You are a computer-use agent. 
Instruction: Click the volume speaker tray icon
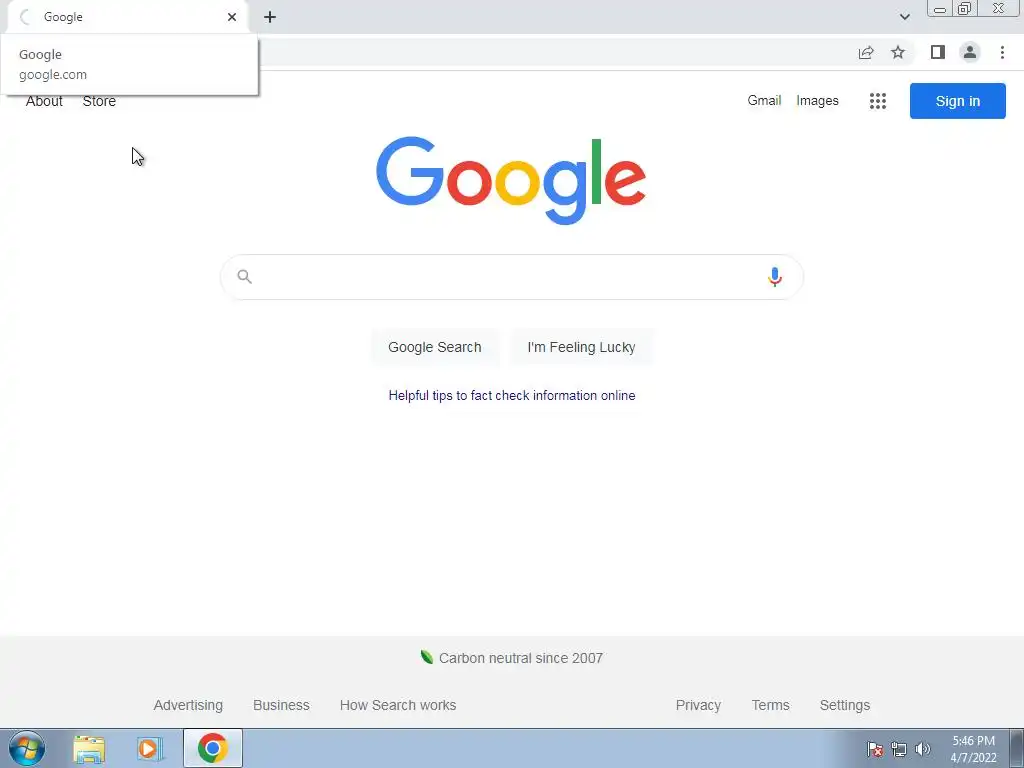(x=923, y=749)
